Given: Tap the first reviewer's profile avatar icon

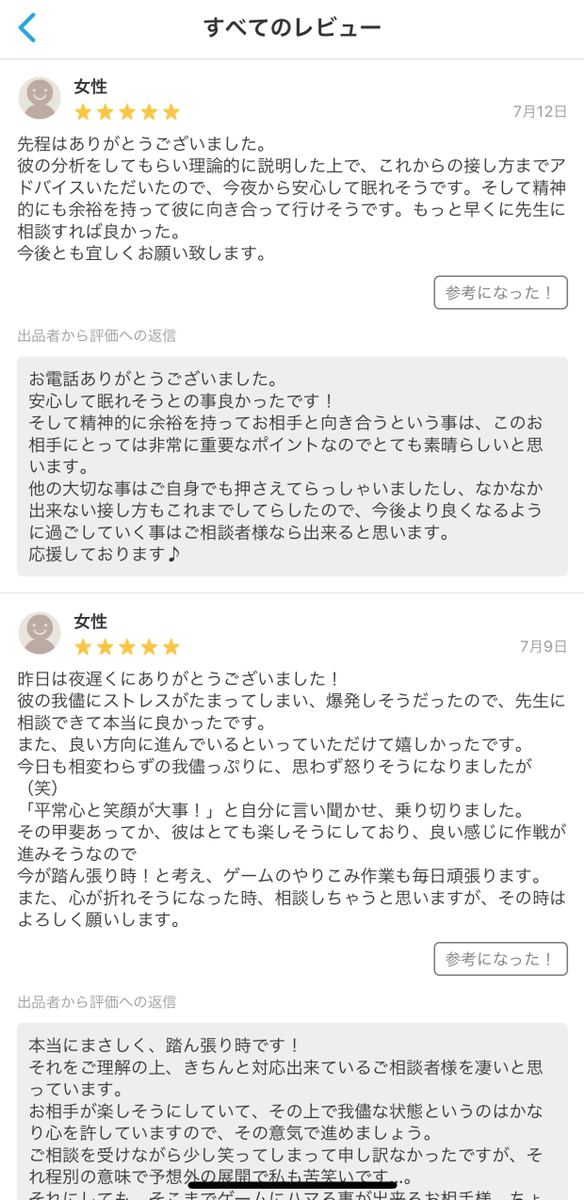Looking at the screenshot, I should (39, 97).
